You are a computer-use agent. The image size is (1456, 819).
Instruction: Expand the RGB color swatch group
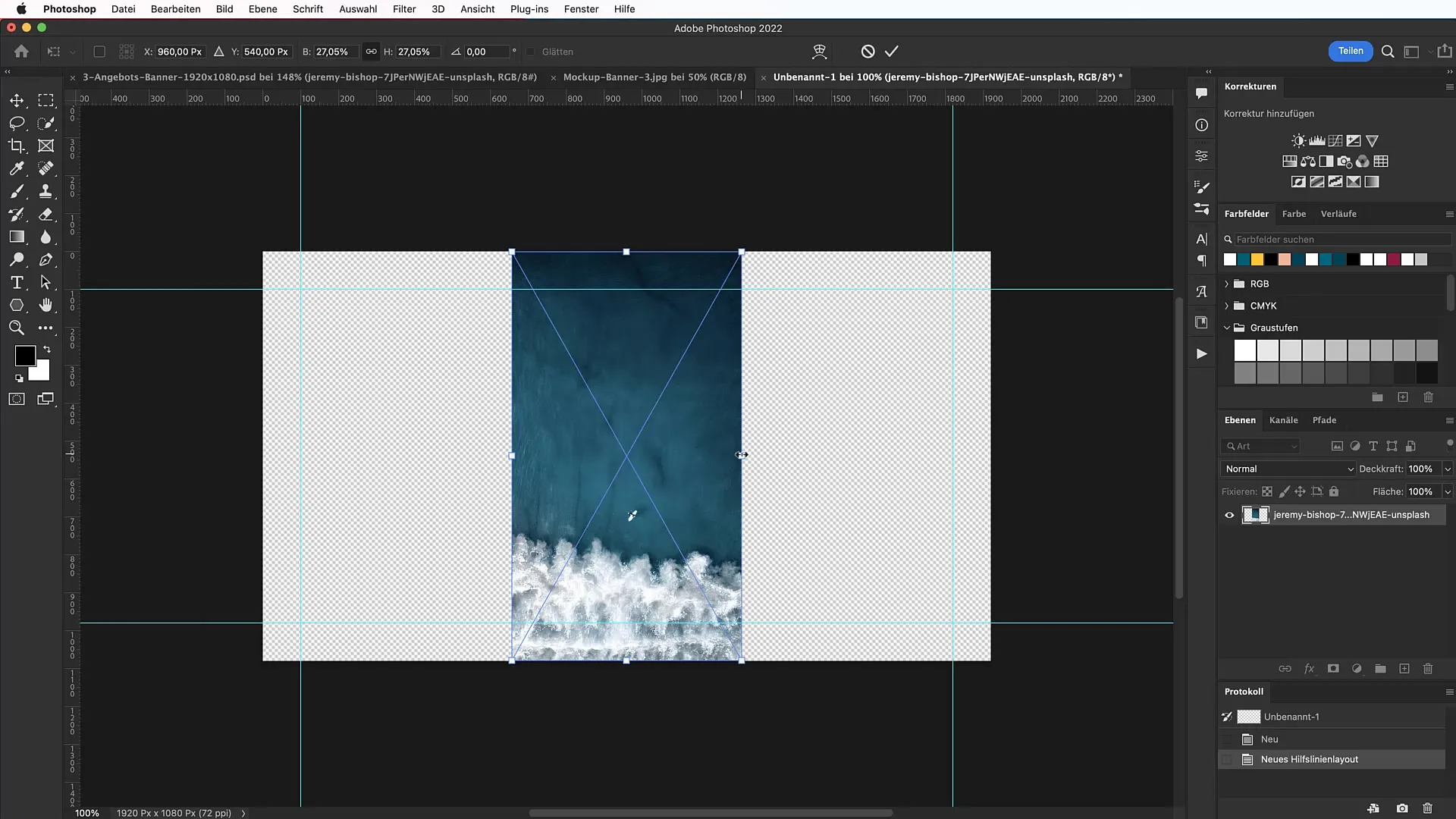tap(1226, 283)
